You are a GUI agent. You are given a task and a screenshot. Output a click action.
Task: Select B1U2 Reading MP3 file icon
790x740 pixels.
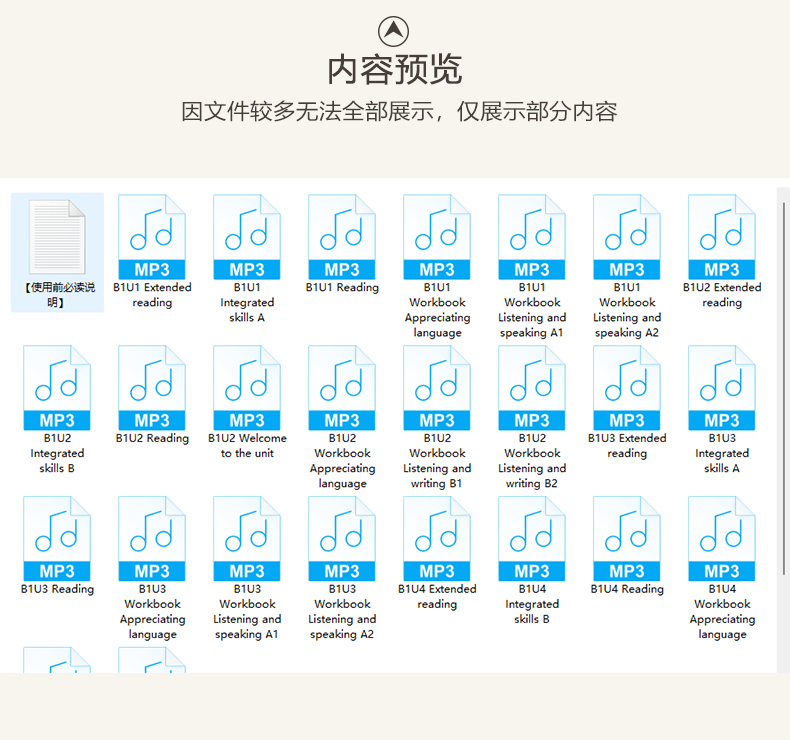point(152,388)
